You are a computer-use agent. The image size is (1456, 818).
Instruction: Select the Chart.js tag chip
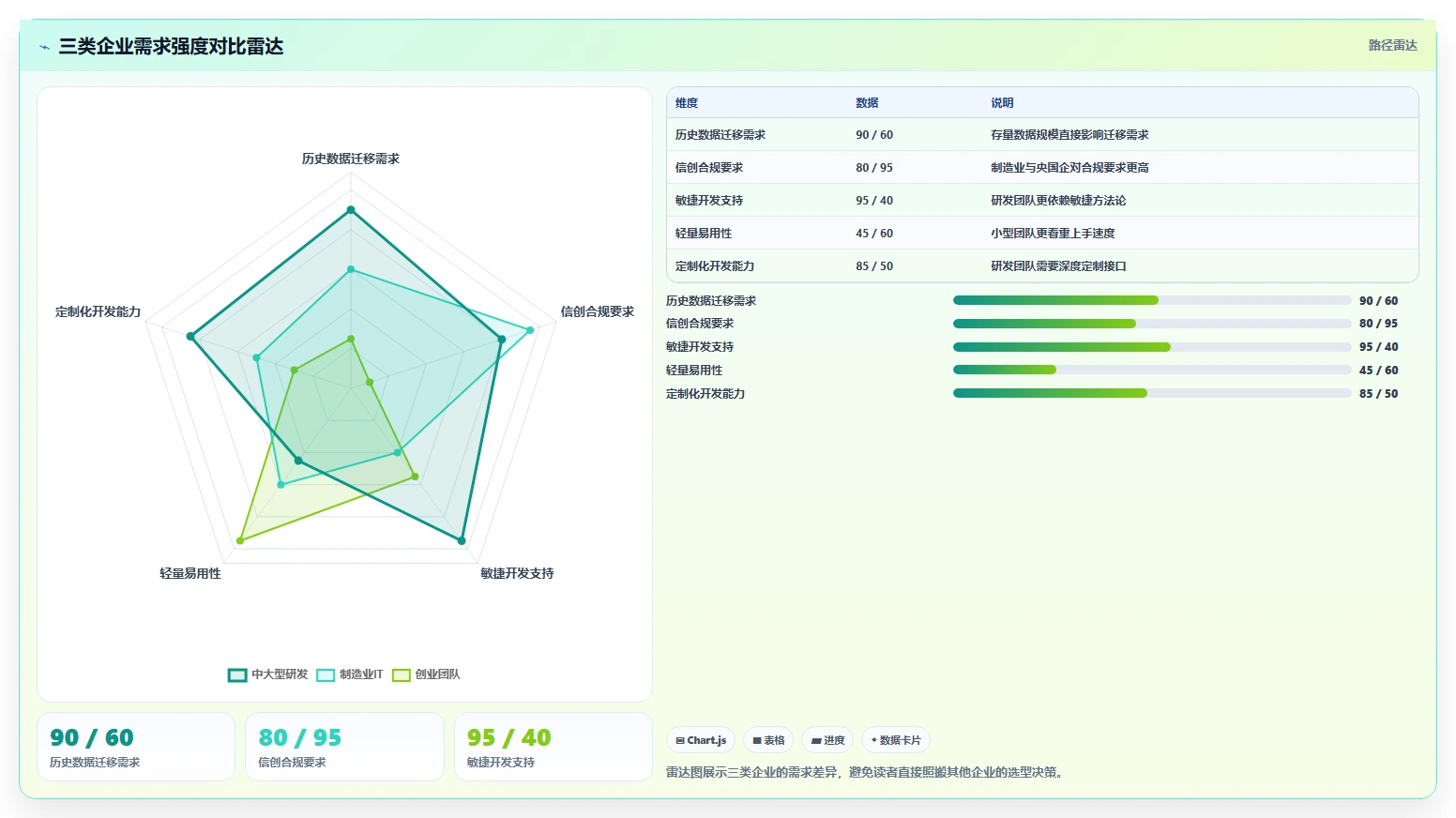701,740
